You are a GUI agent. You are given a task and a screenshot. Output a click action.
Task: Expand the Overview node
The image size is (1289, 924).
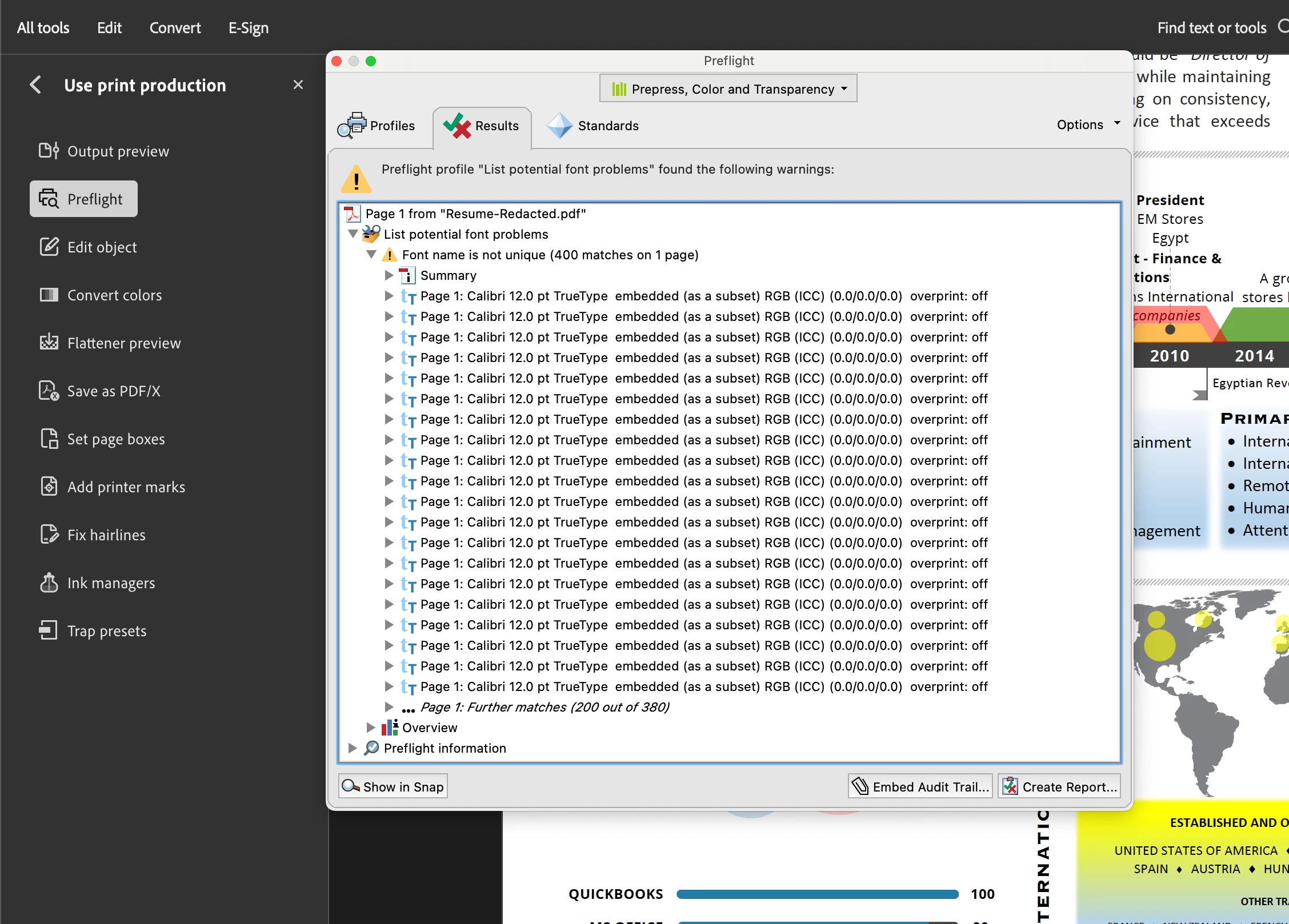(371, 728)
